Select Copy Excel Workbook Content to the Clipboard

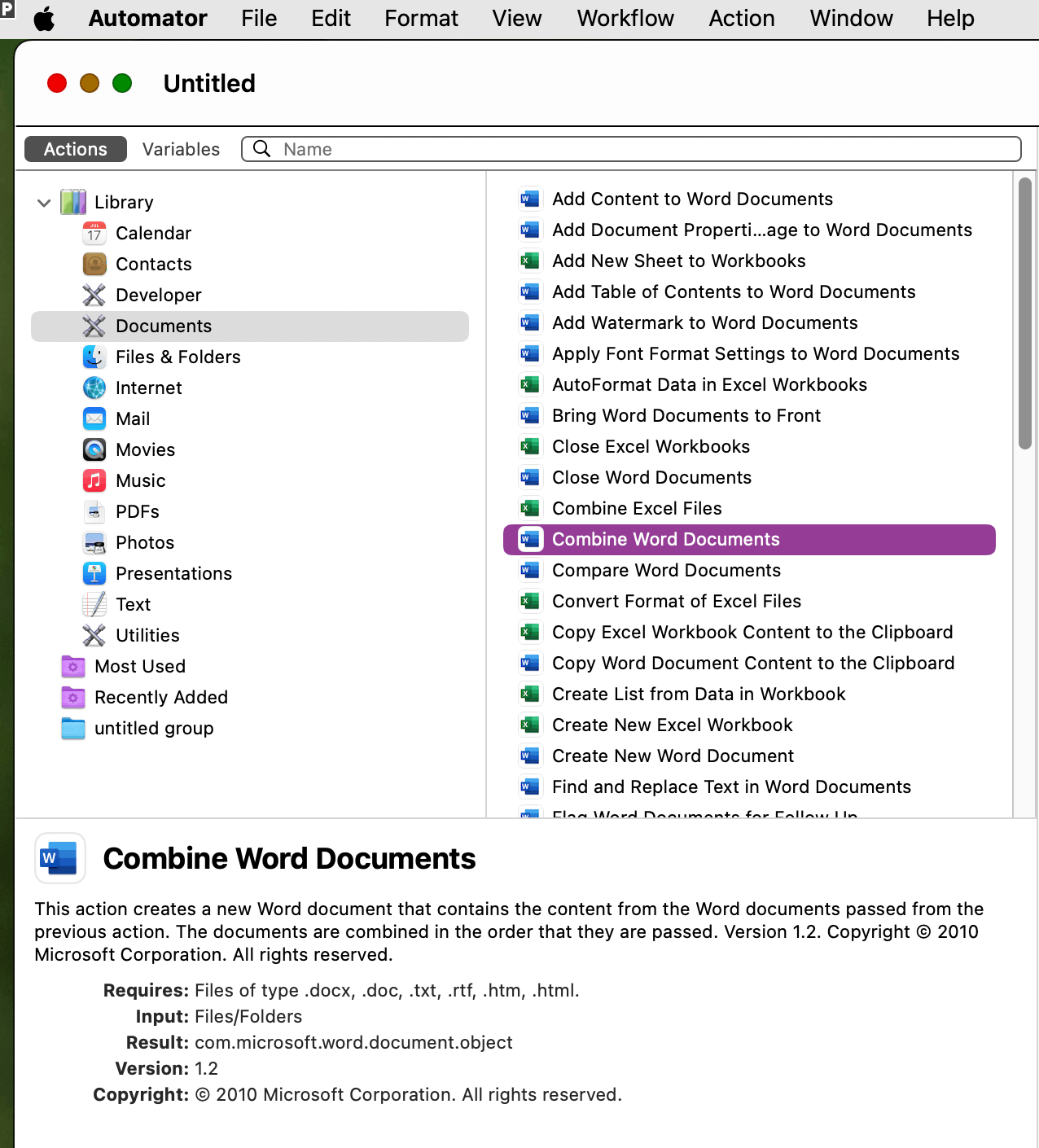752,632
